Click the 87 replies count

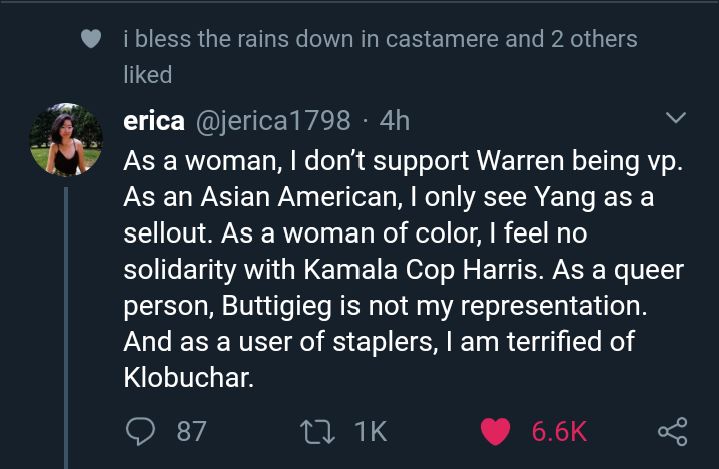point(191,431)
